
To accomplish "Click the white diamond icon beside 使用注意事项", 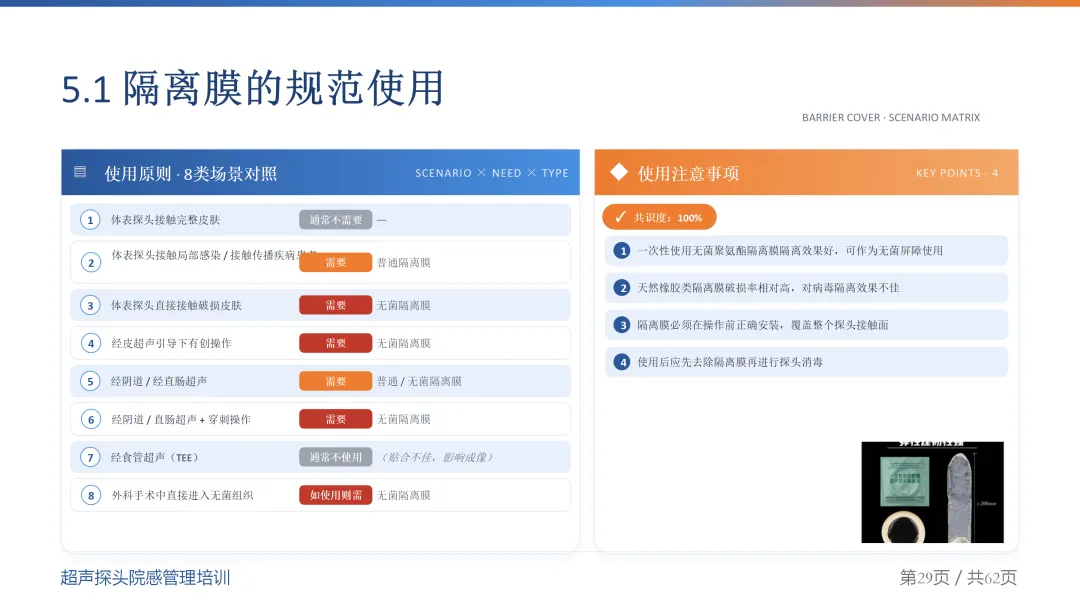I will coord(619,172).
